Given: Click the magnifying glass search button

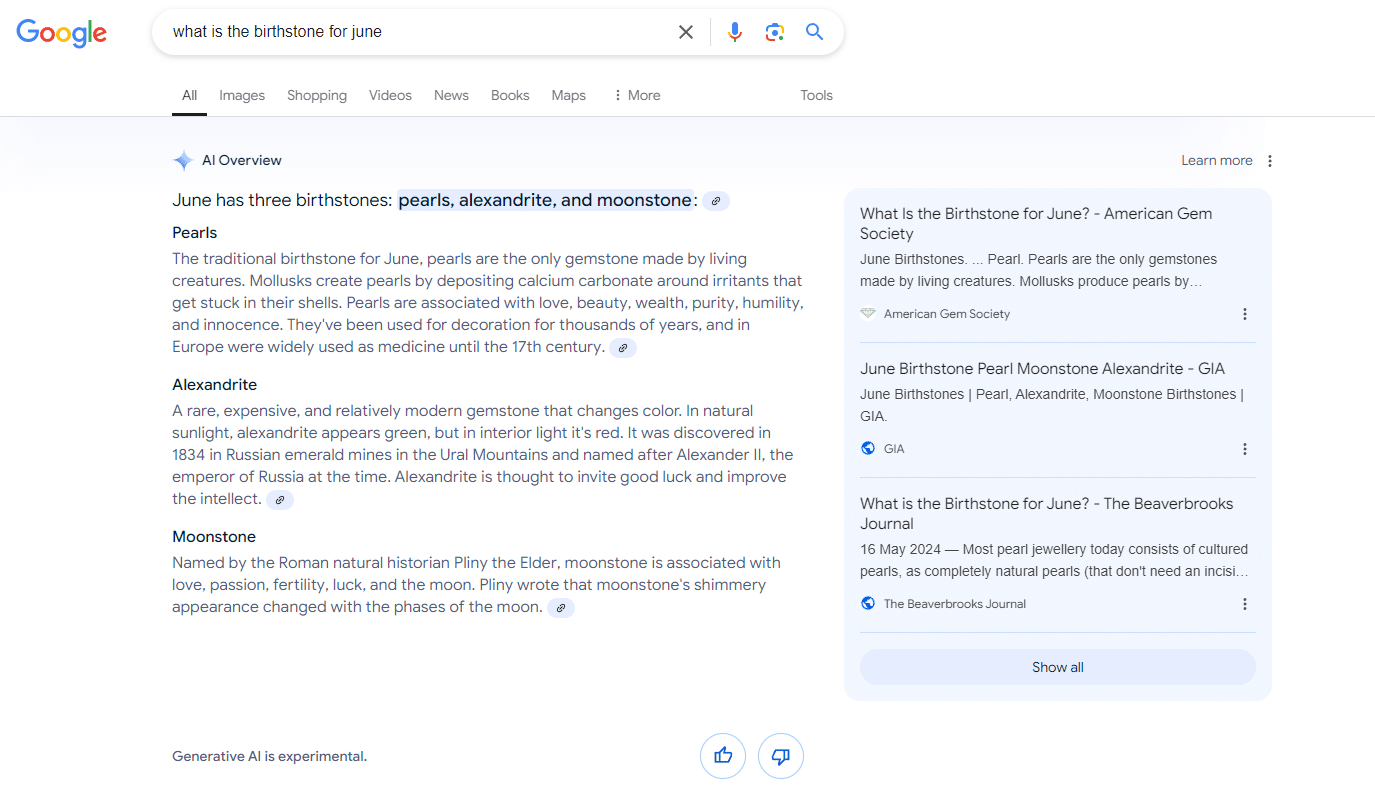Looking at the screenshot, I should coord(815,32).
